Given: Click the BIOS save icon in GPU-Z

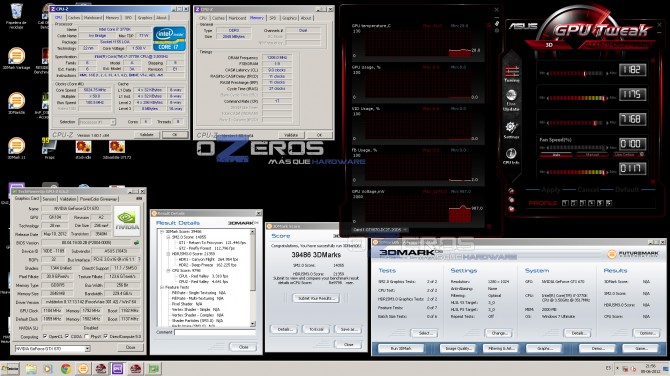Looking at the screenshot, I should (x=136, y=243).
